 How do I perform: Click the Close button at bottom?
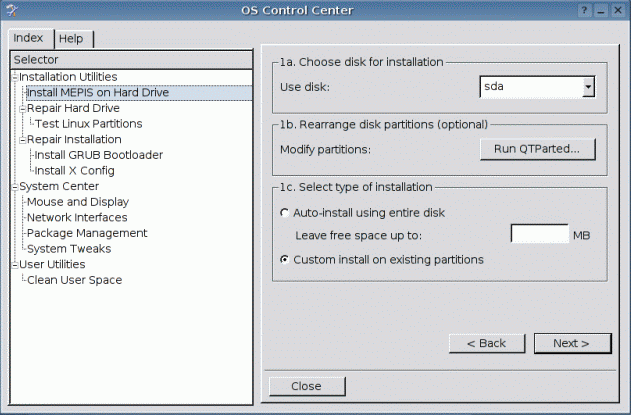(307, 386)
